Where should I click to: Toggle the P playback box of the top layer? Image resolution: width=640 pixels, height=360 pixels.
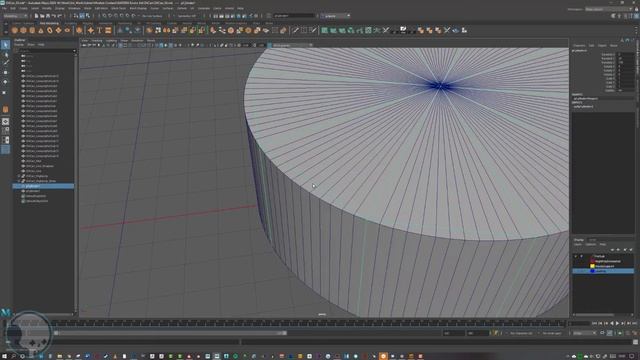click(582, 256)
